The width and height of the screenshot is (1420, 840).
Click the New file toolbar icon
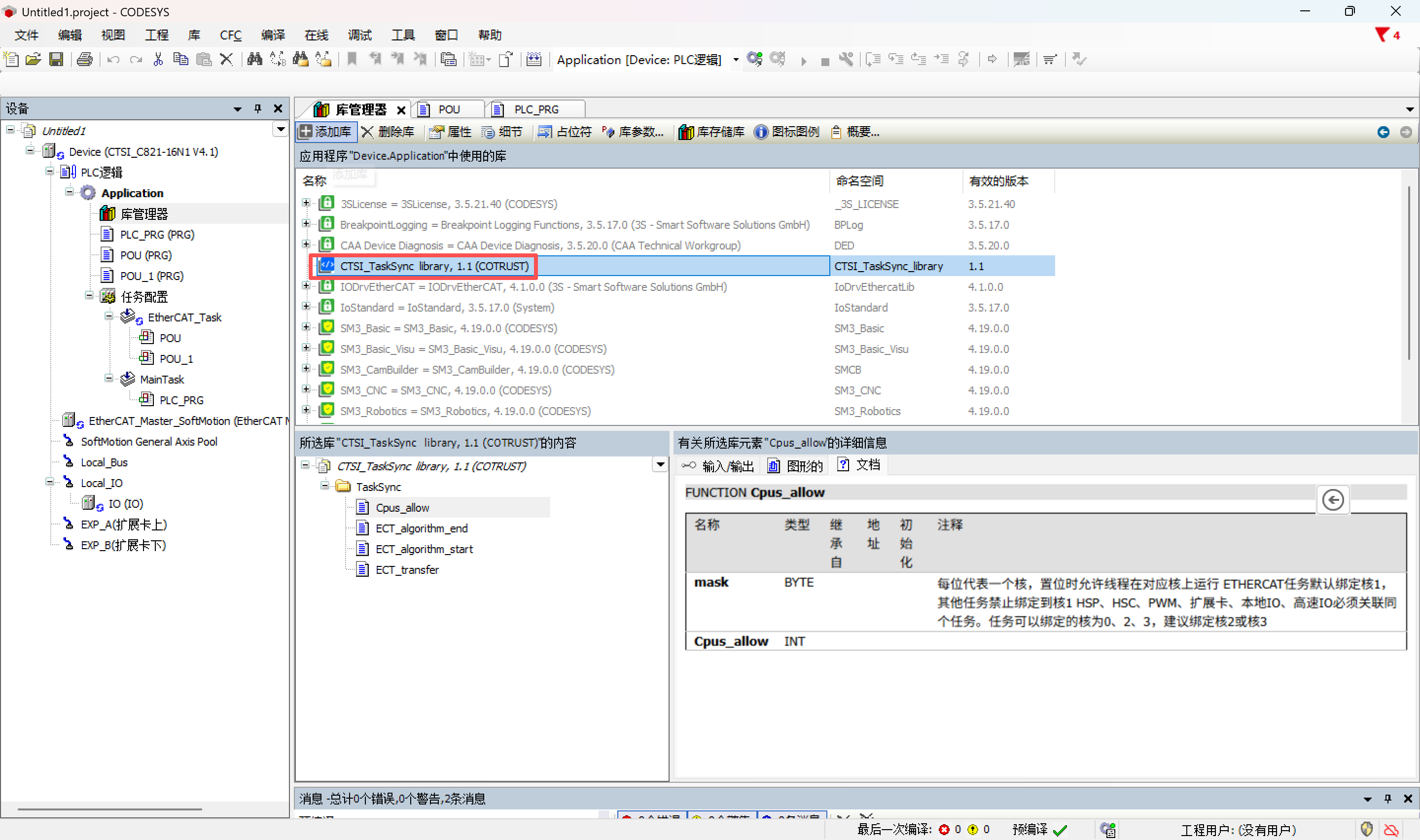pyautogui.click(x=11, y=60)
